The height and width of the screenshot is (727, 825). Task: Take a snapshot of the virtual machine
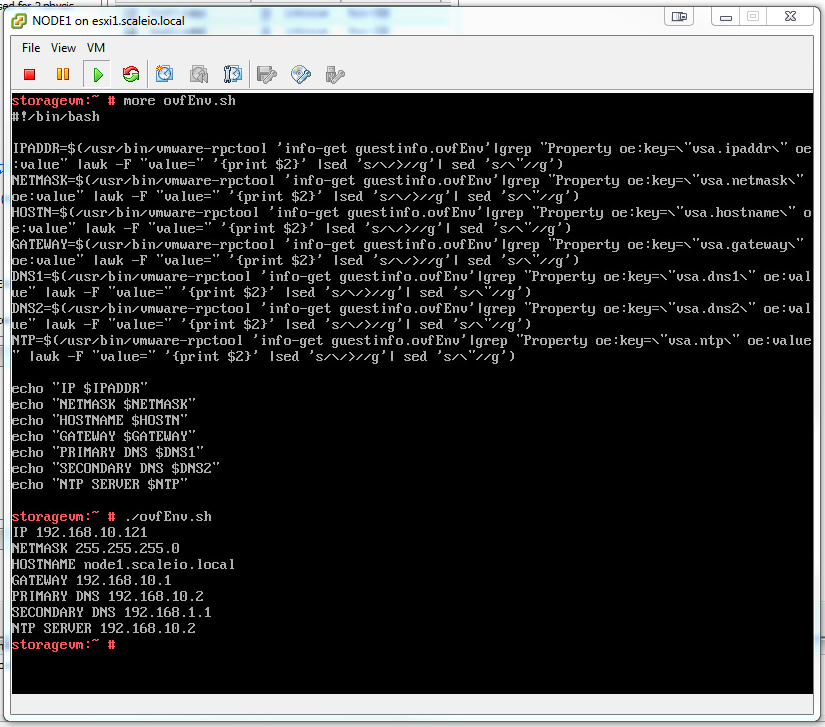point(165,74)
